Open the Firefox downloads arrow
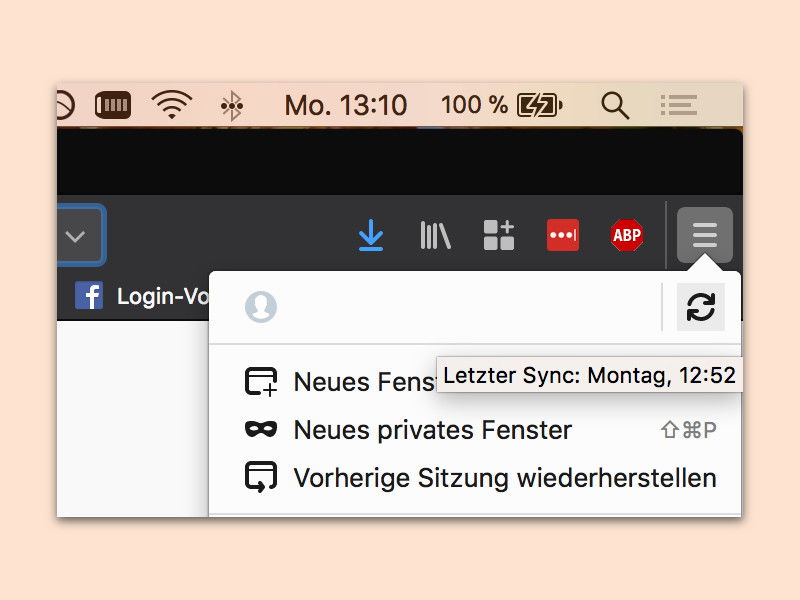This screenshot has width=800, height=600. tap(370, 235)
